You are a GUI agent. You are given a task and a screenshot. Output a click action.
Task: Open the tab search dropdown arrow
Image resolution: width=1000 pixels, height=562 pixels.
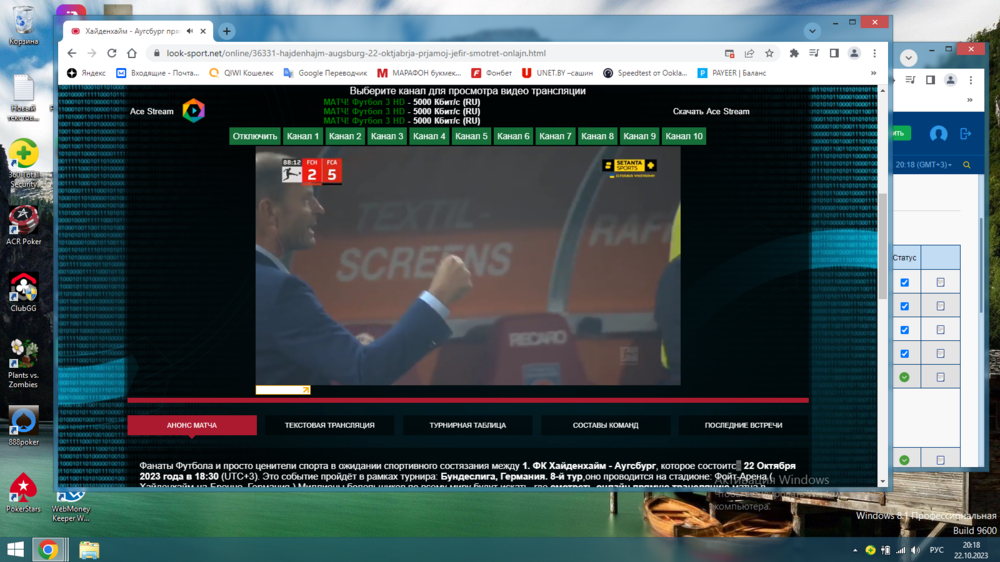[x=812, y=31]
